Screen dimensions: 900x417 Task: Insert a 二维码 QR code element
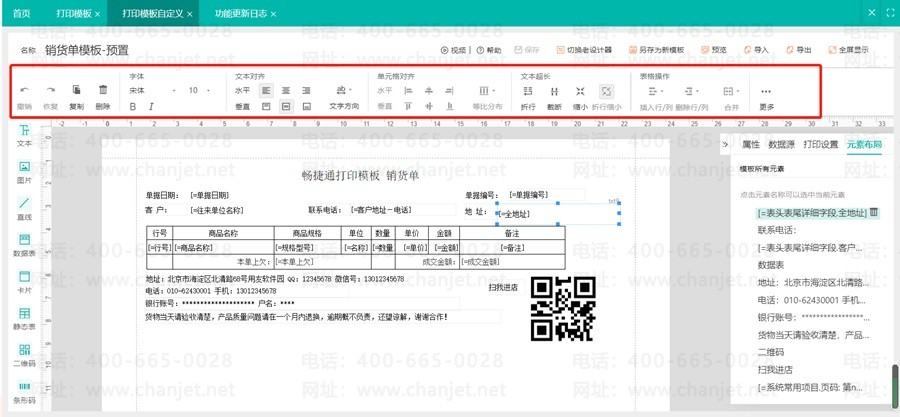click(25, 356)
